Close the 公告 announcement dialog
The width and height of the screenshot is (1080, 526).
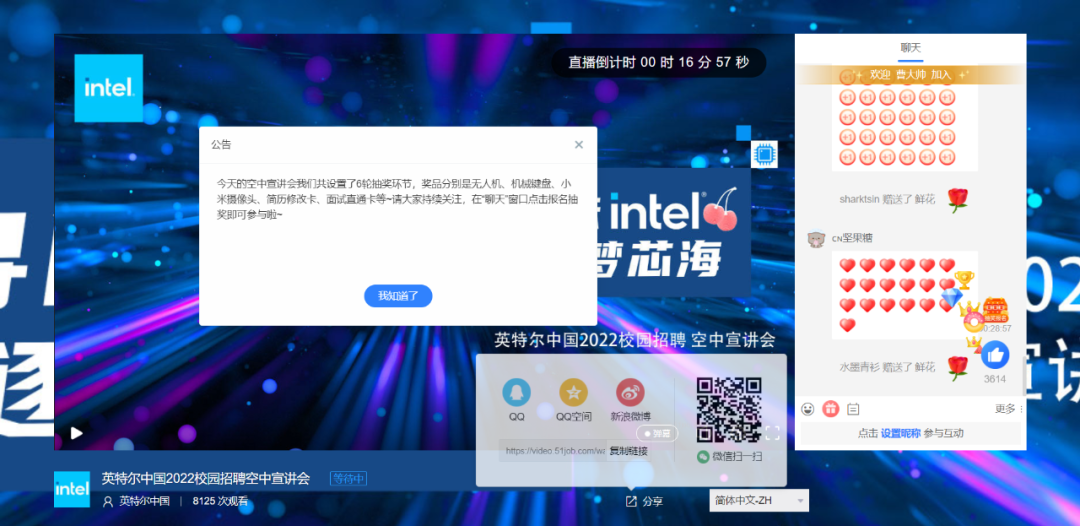578,145
